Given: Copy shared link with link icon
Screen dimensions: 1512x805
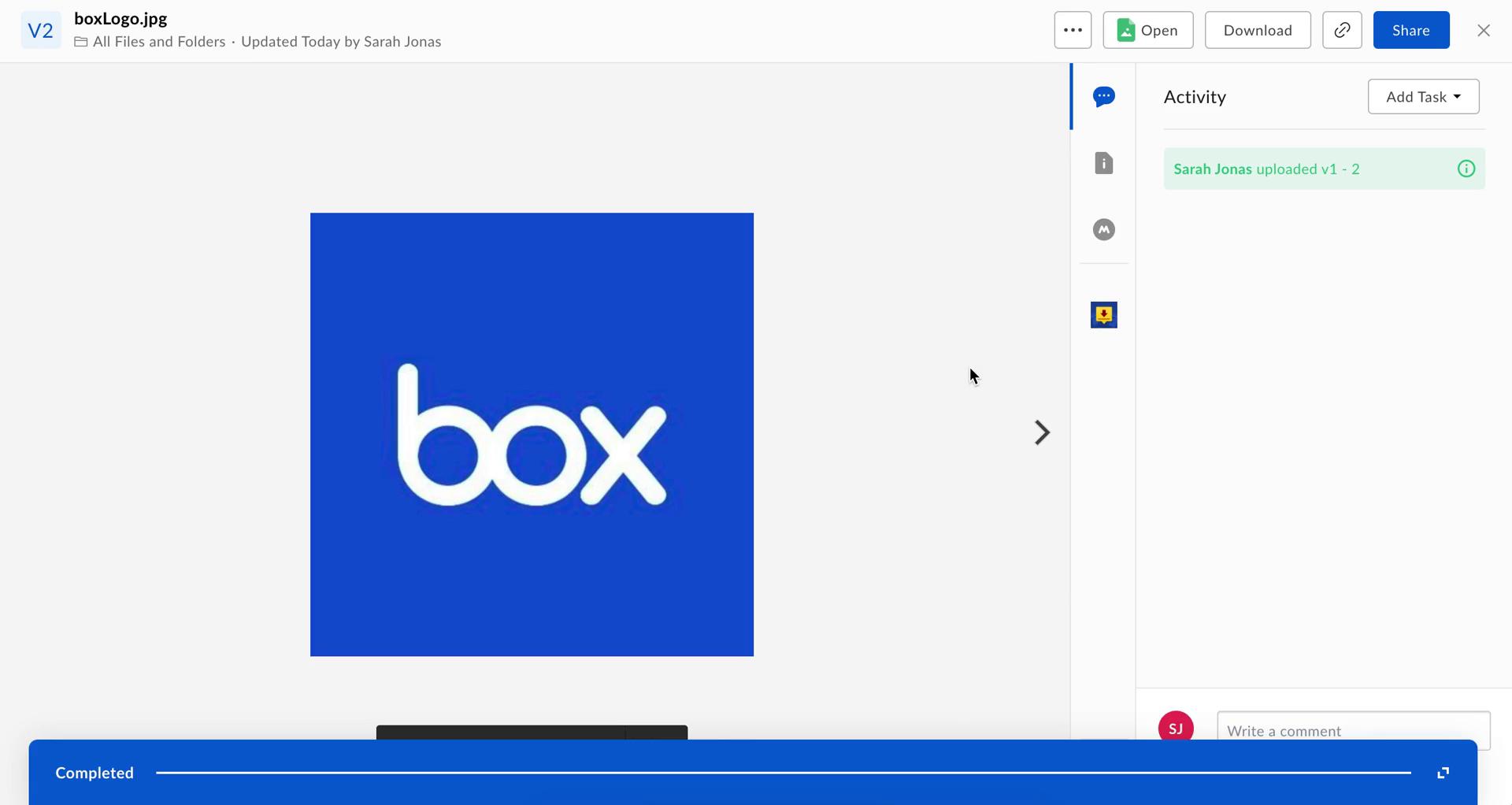Looking at the screenshot, I should [x=1342, y=30].
